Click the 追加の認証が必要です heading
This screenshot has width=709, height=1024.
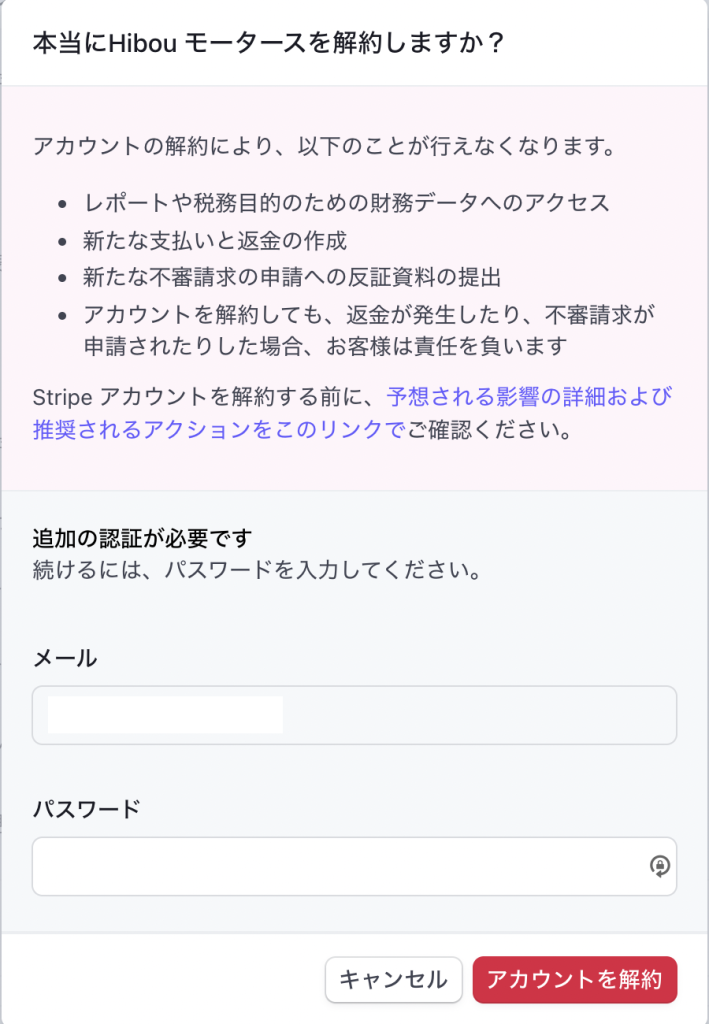pos(142,539)
